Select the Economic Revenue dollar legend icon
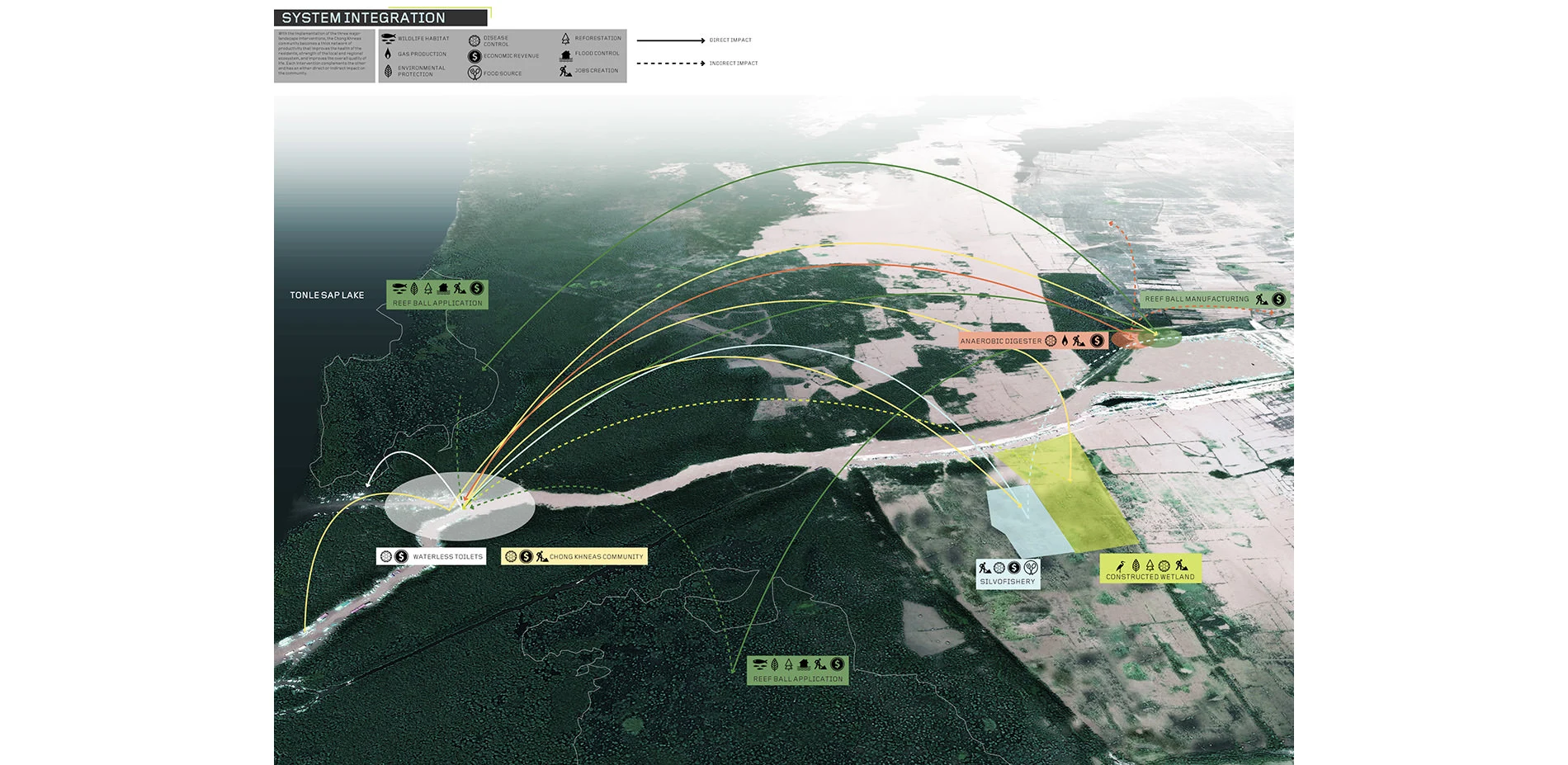 pos(475,56)
